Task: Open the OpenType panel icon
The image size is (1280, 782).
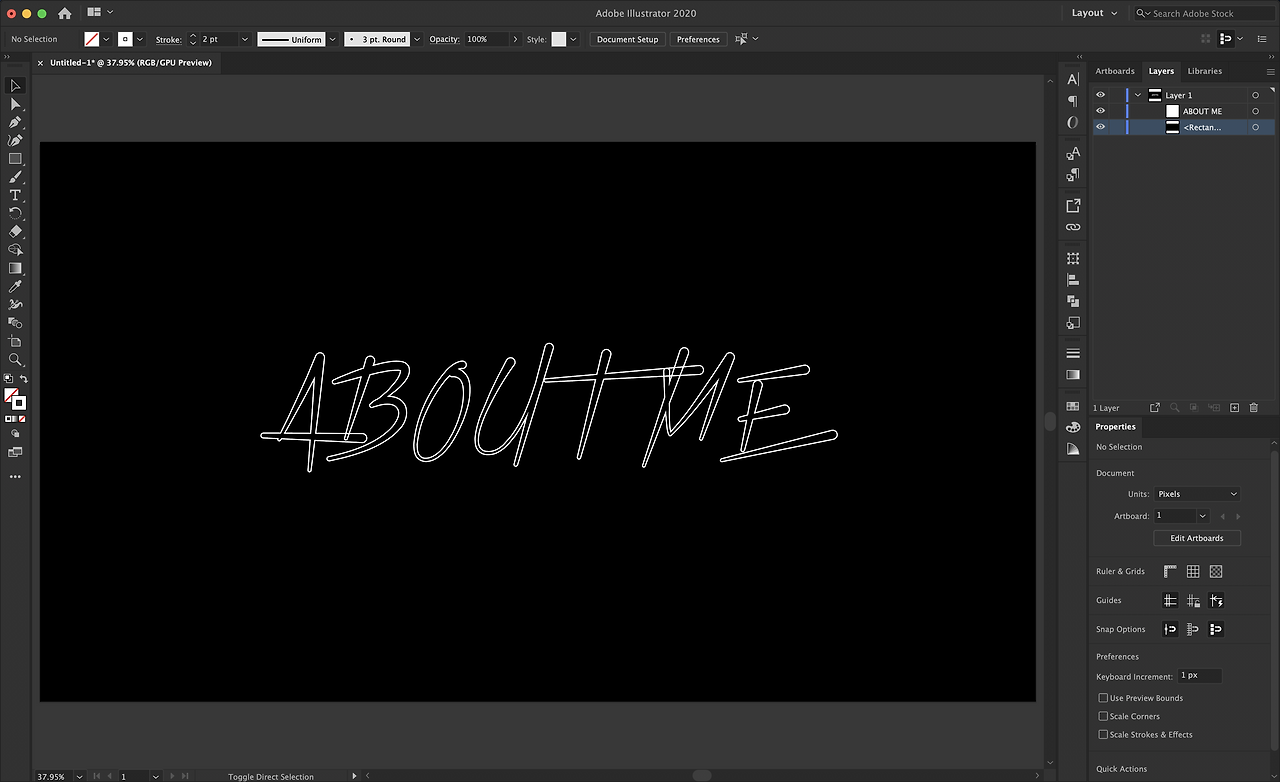Action: pos(1073,122)
